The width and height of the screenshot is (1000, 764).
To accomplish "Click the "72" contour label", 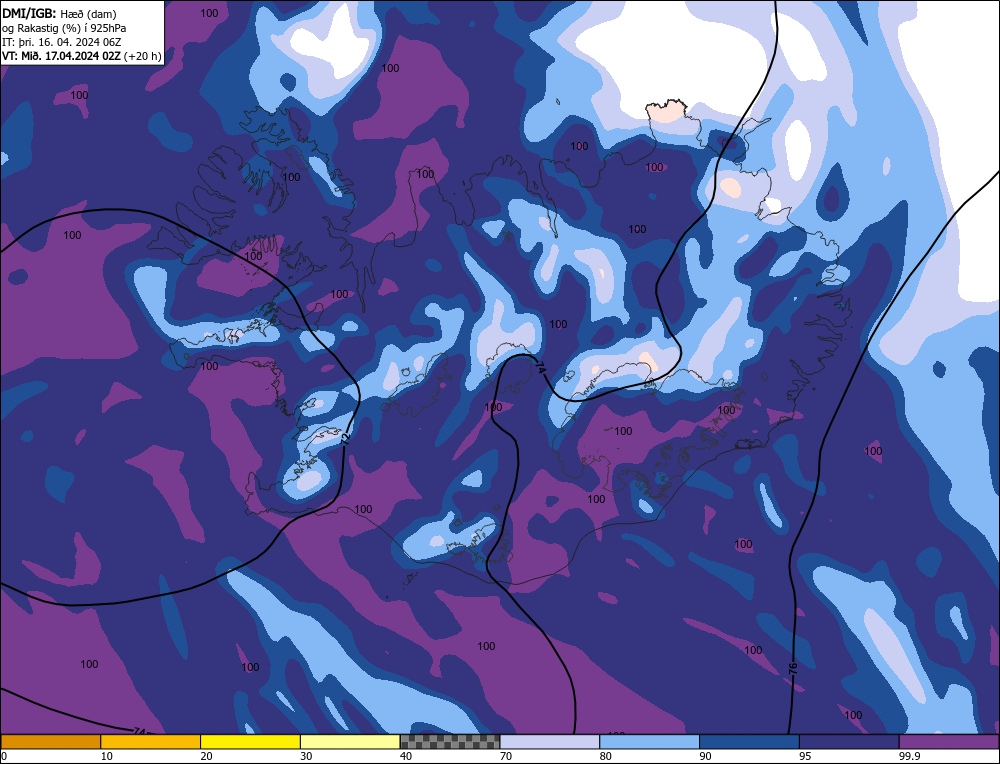I will [345, 438].
